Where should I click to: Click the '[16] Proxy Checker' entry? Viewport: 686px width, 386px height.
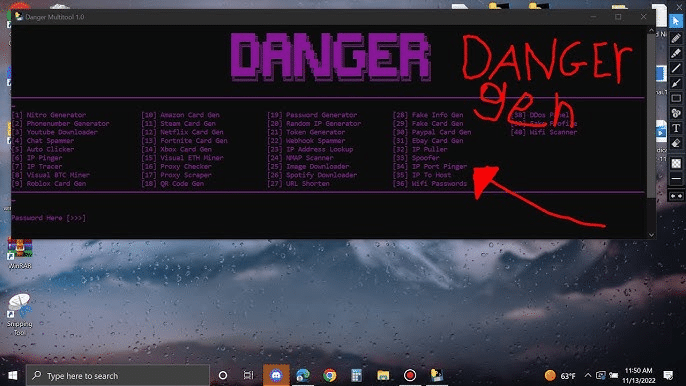click(x=176, y=167)
